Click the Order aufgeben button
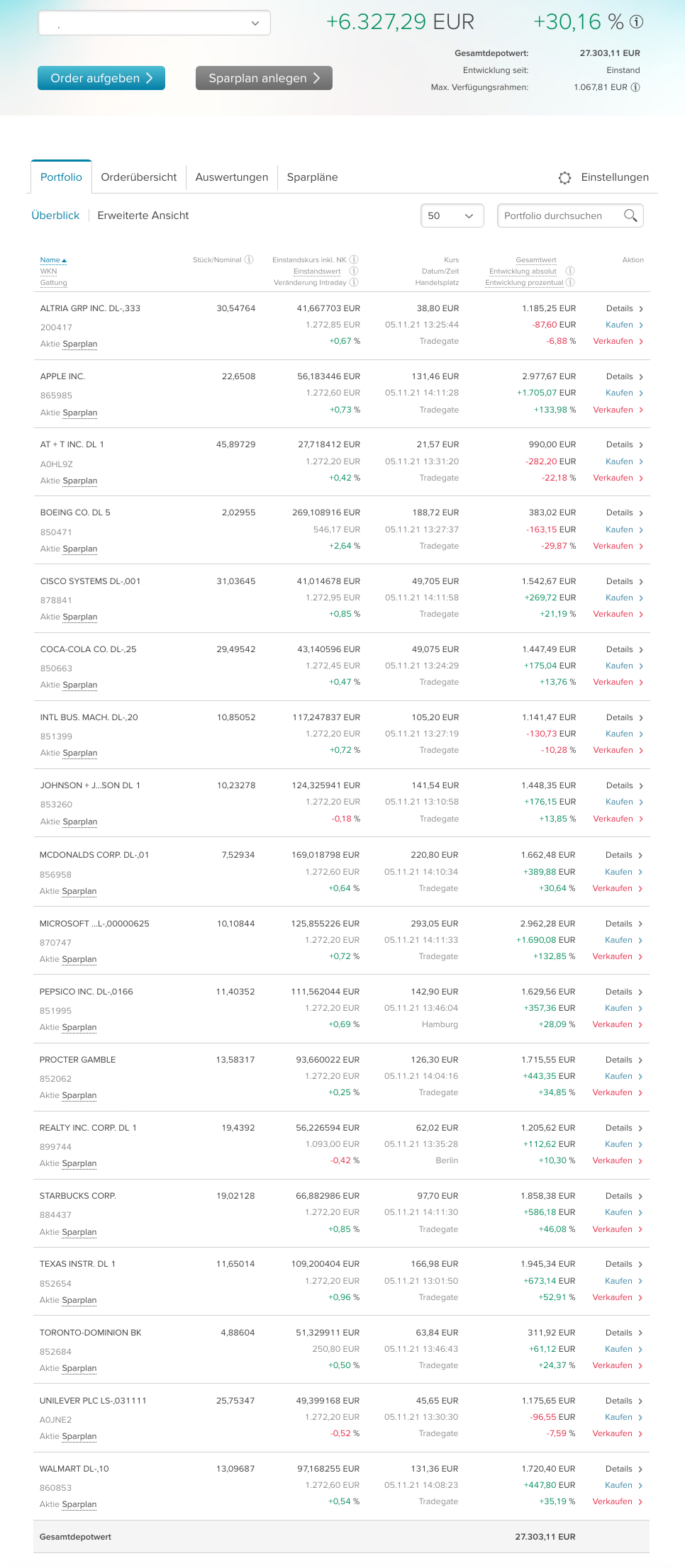Viewport: 685px width, 1568px height. [x=101, y=78]
